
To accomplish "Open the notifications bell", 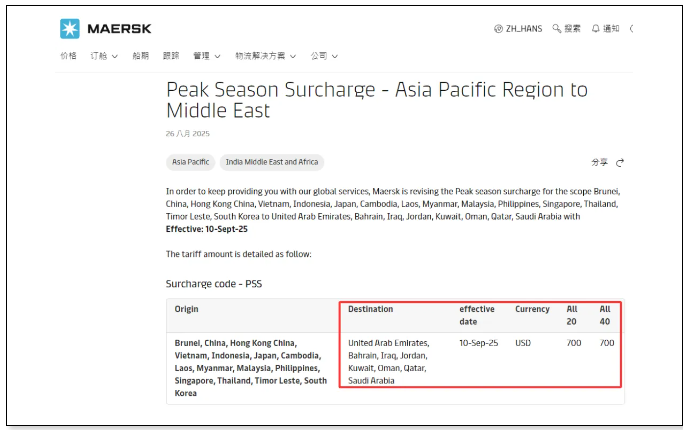I will pyautogui.click(x=595, y=28).
